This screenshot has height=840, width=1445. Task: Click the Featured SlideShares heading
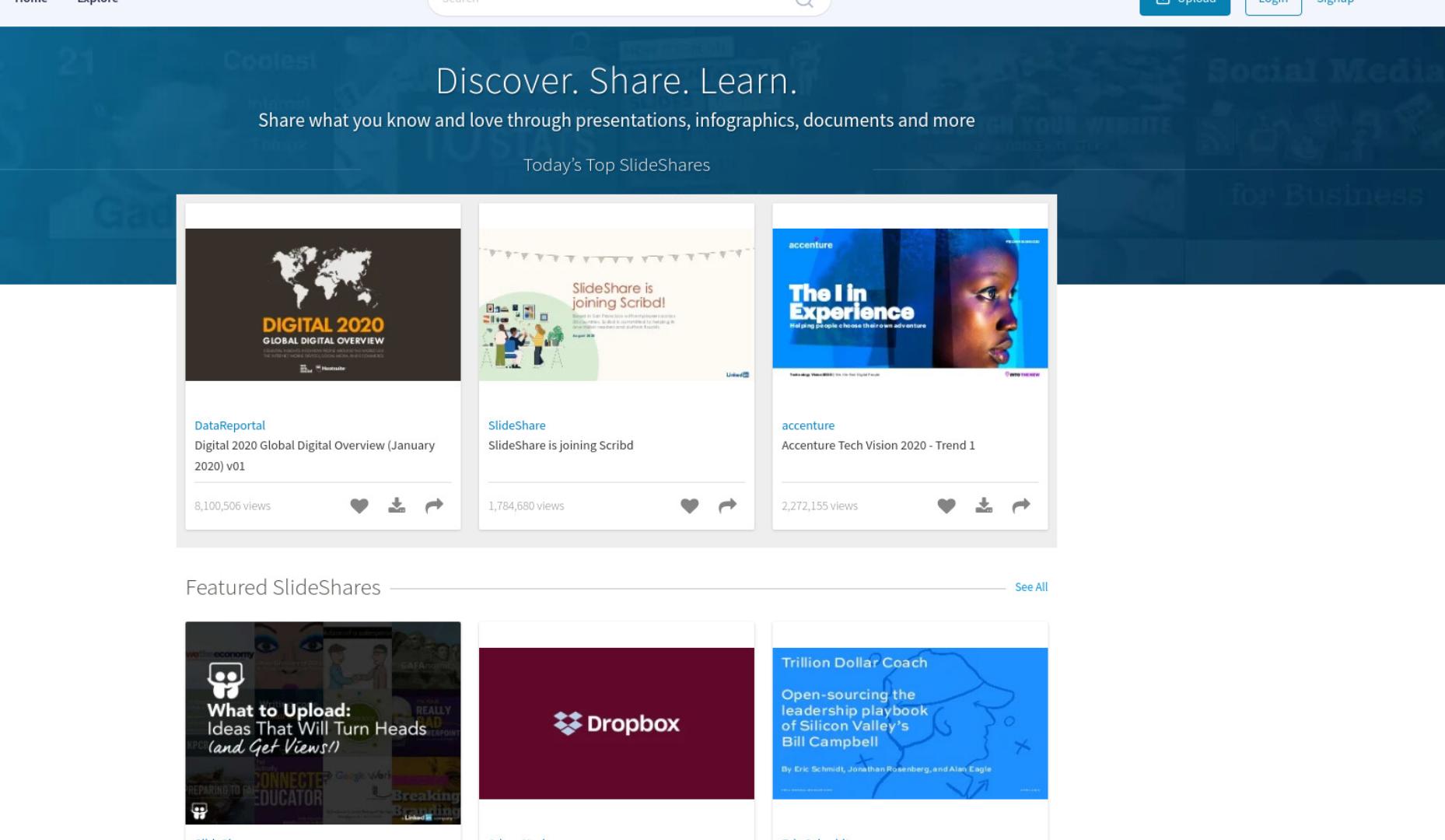pos(283,587)
